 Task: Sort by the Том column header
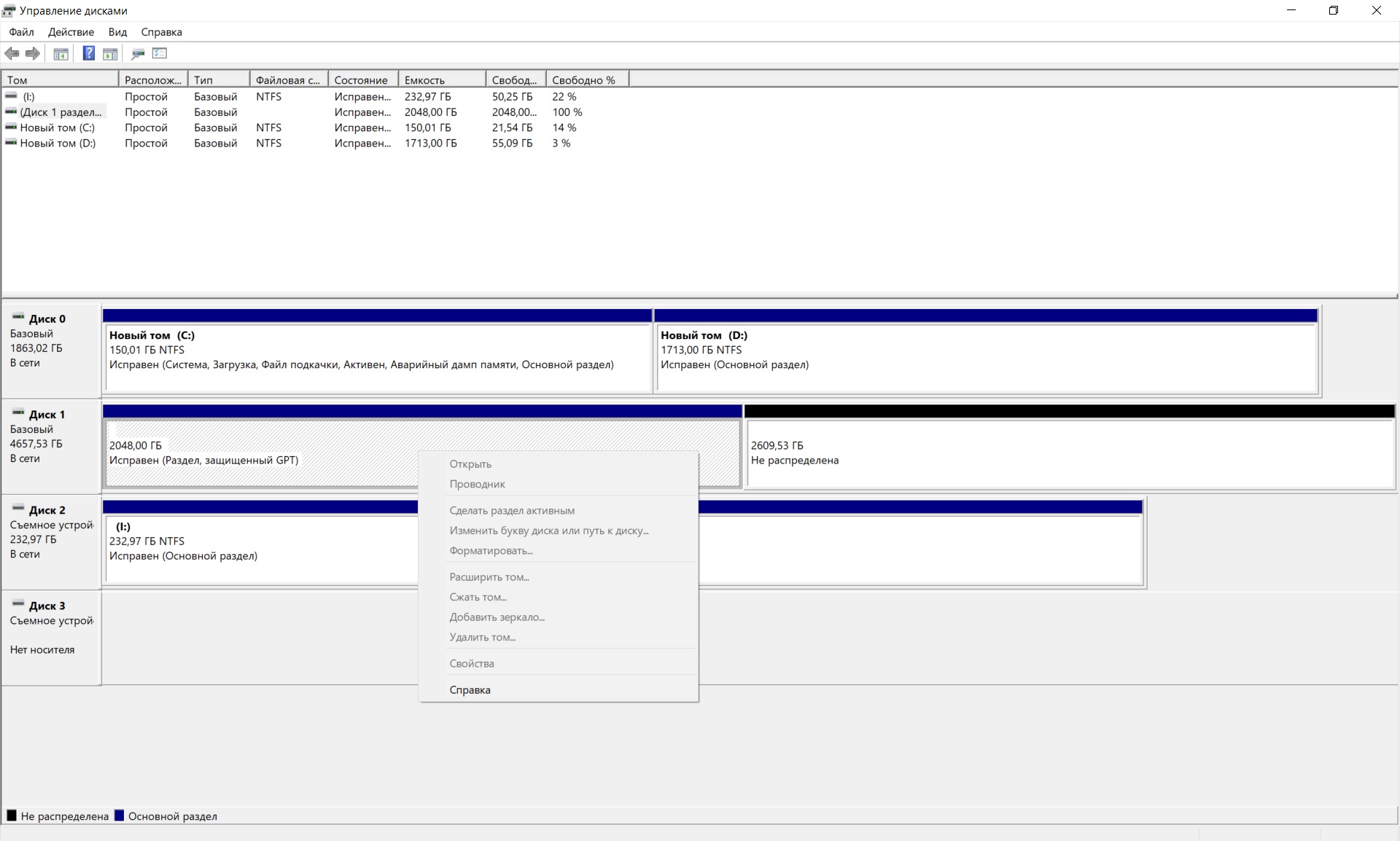click(x=60, y=80)
